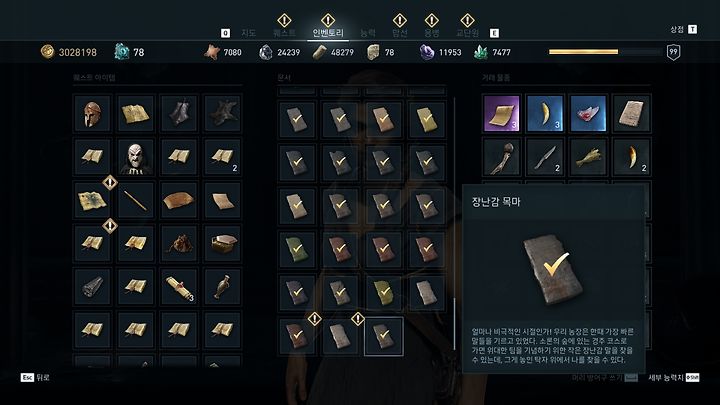Select the wooden chest quest item

[x=222, y=243]
